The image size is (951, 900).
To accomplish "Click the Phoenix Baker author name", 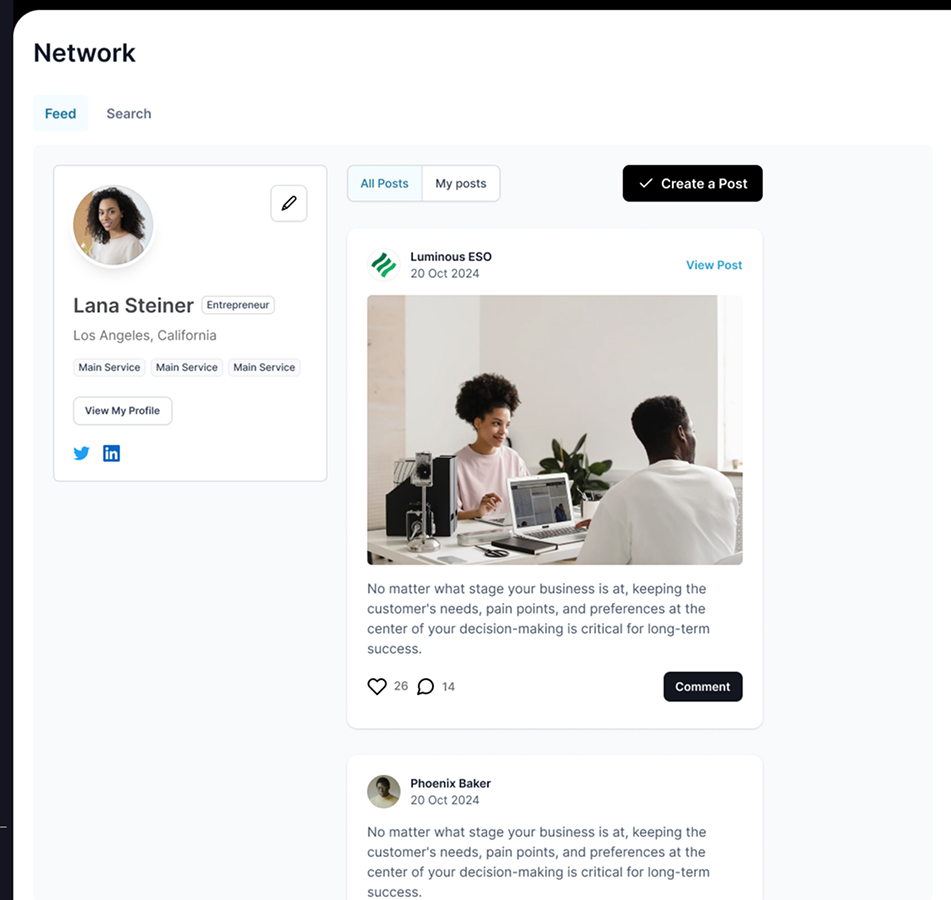I will (x=451, y=784).
